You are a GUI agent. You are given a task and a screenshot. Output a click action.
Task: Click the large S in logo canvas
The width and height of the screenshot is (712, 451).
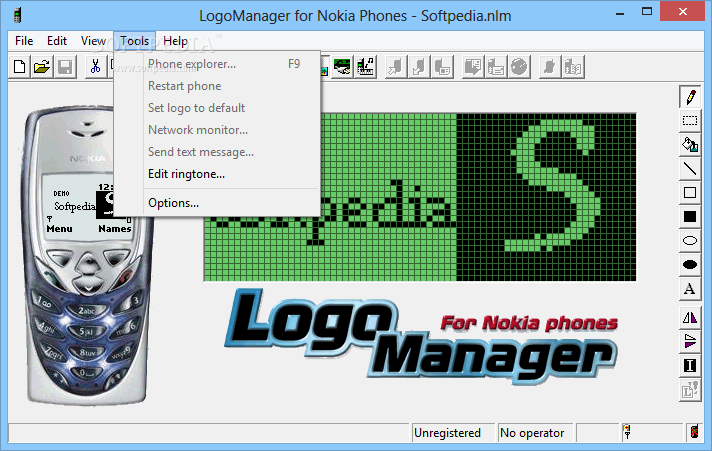[551, 186]
